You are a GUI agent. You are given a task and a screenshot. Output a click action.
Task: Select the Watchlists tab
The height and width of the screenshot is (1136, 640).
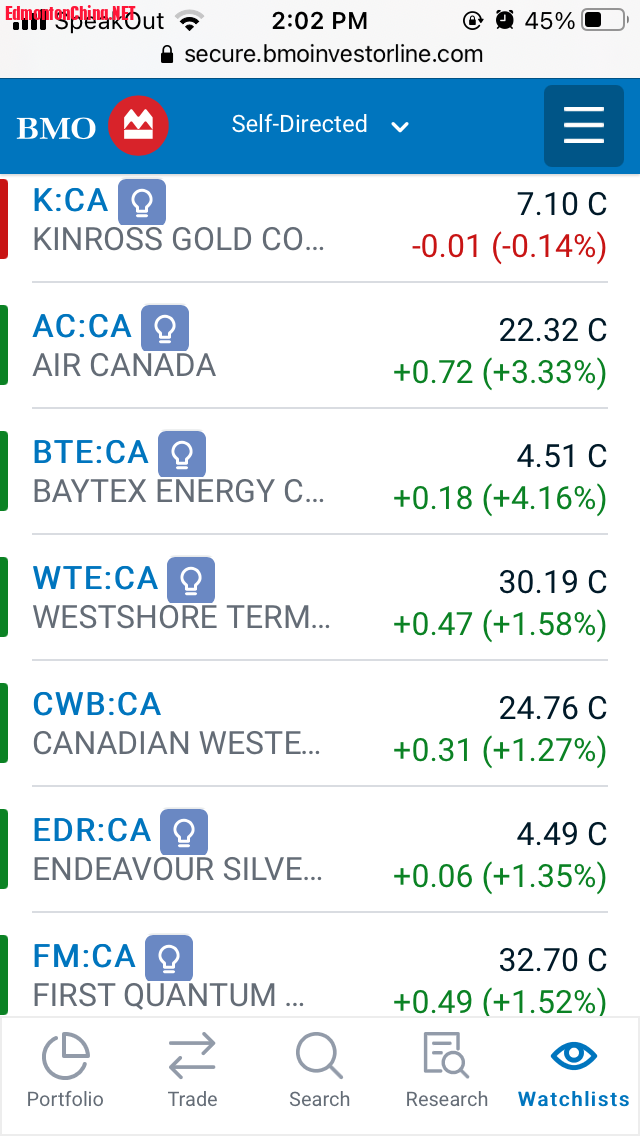coord(574,1070)
